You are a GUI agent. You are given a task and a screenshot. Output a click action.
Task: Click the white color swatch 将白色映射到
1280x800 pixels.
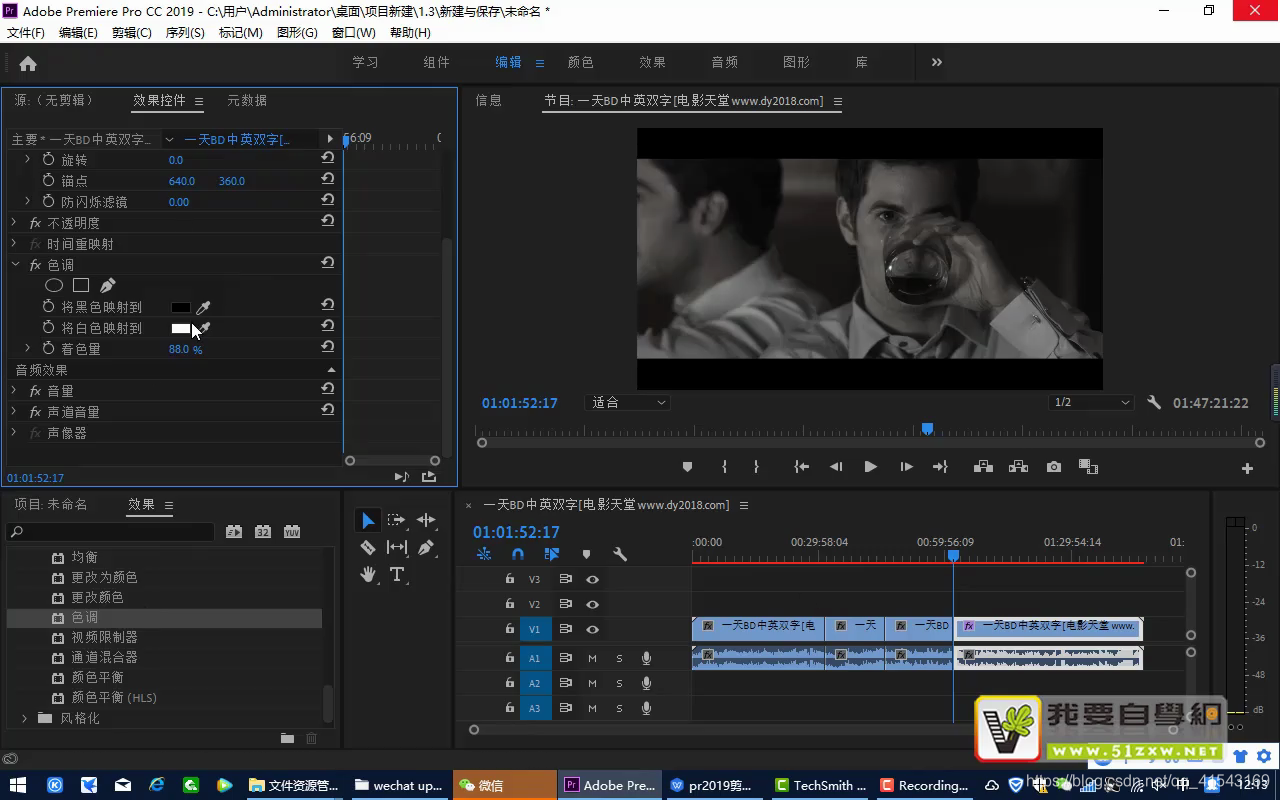tap(181, 328)
